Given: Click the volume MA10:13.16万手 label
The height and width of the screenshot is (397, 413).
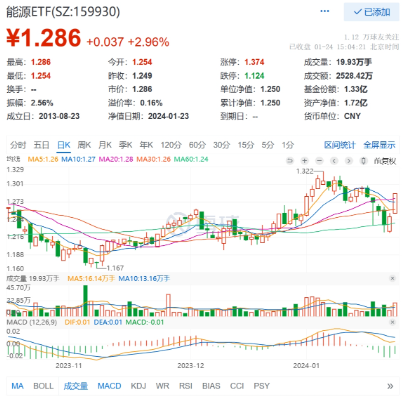Looking at the screenshot, I should [144, 278].
